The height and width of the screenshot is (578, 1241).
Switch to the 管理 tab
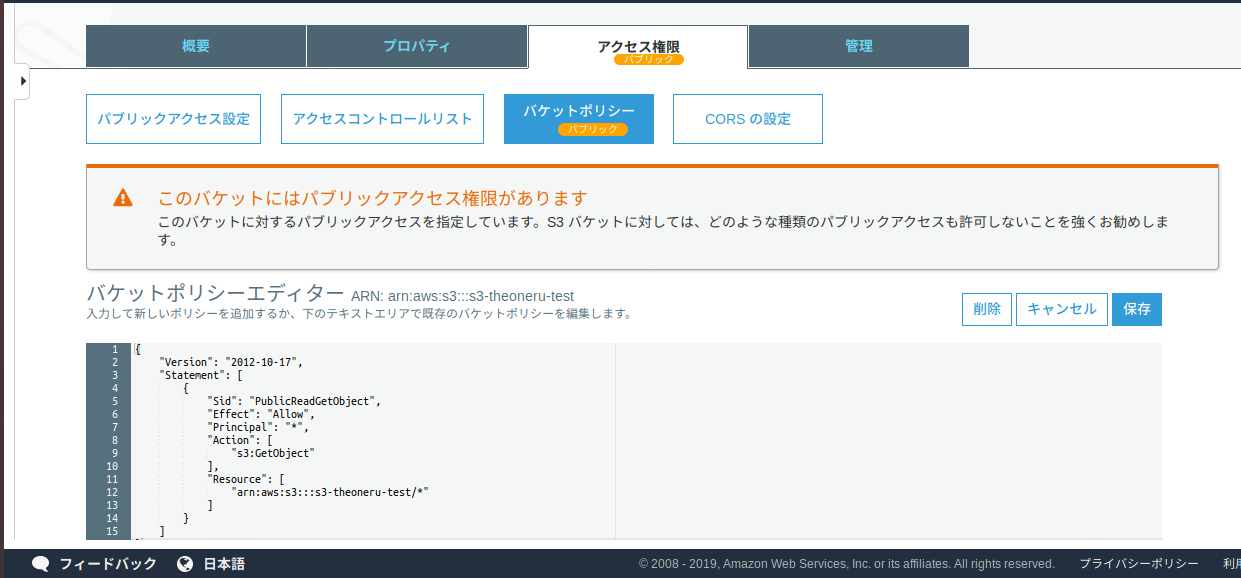857,45
